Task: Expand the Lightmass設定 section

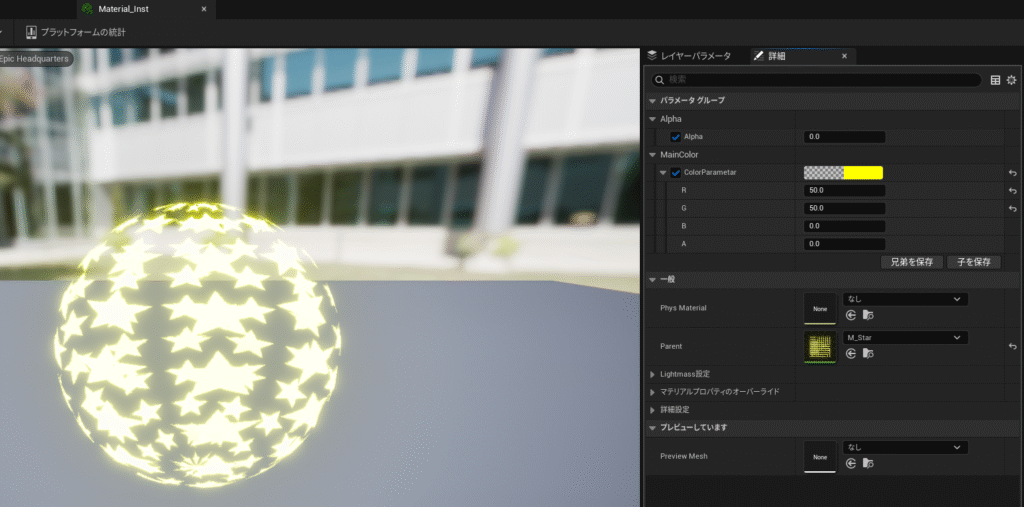Action: [652, 374]
